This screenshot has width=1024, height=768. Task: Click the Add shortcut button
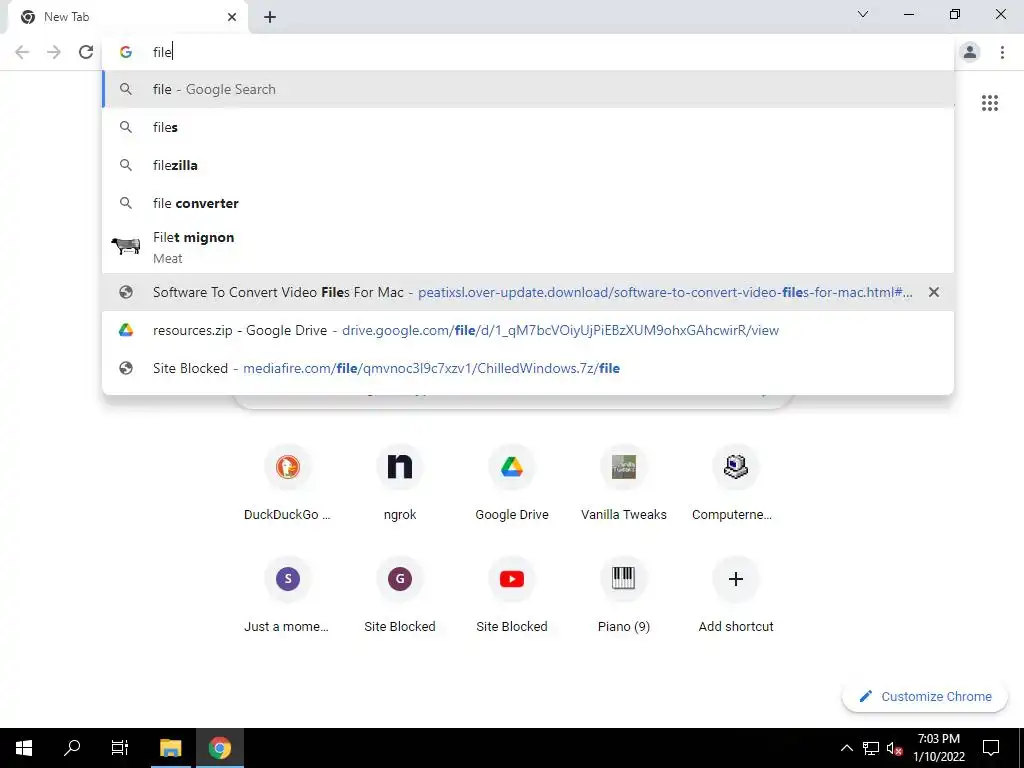[736, 594]
